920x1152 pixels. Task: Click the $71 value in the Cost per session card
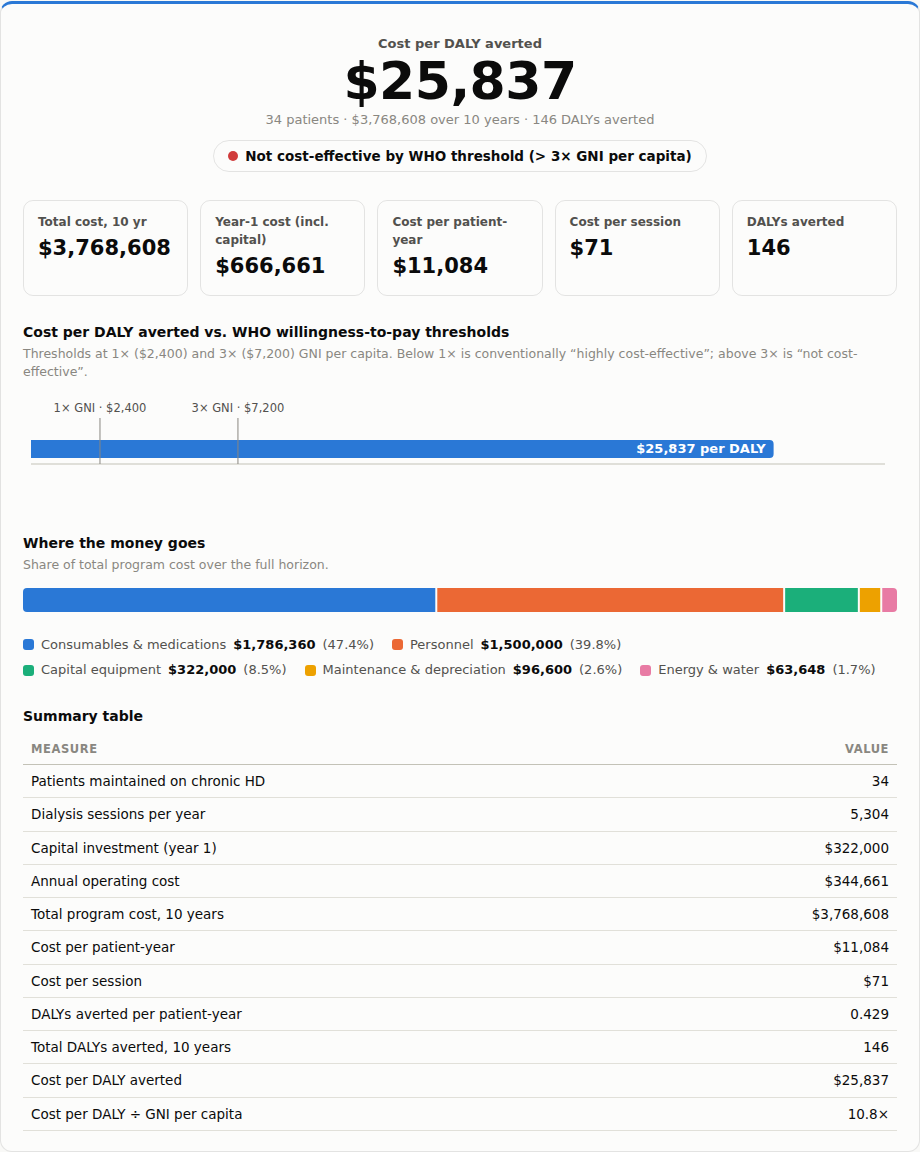tap(592, 248)
